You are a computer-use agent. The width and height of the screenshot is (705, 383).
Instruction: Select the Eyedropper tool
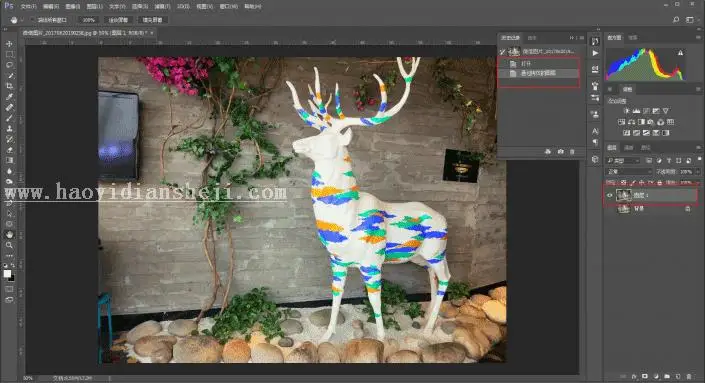click(x=9, y=97)
